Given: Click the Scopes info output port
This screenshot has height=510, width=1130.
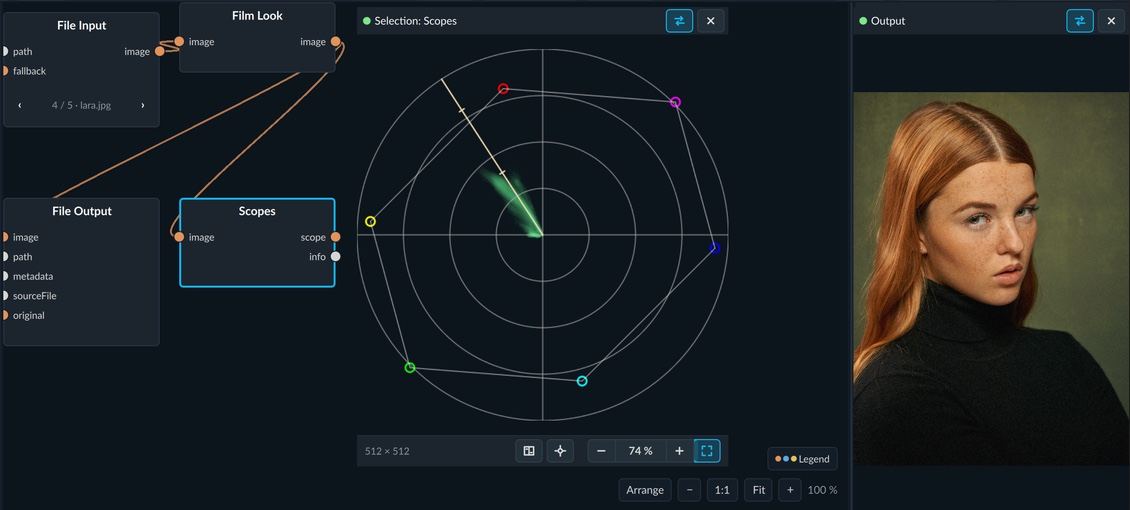Looking at the screenshot, I should click(335, 256).
